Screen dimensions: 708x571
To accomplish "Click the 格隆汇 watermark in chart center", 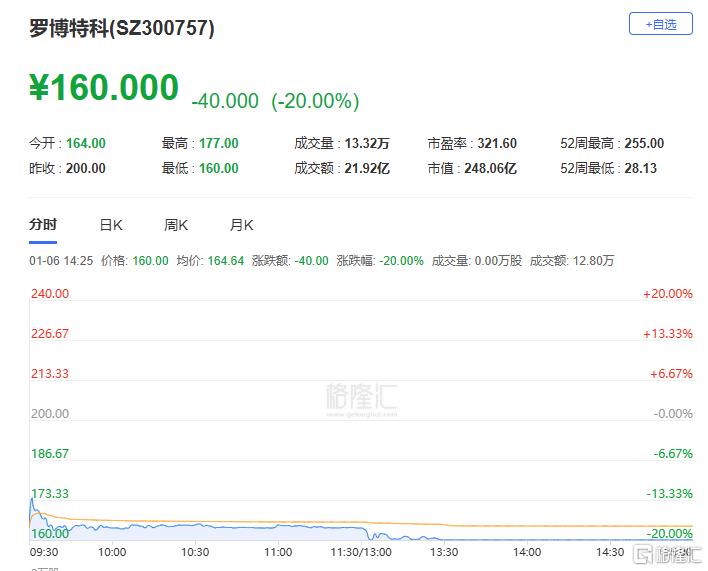I will click(361, 399).
